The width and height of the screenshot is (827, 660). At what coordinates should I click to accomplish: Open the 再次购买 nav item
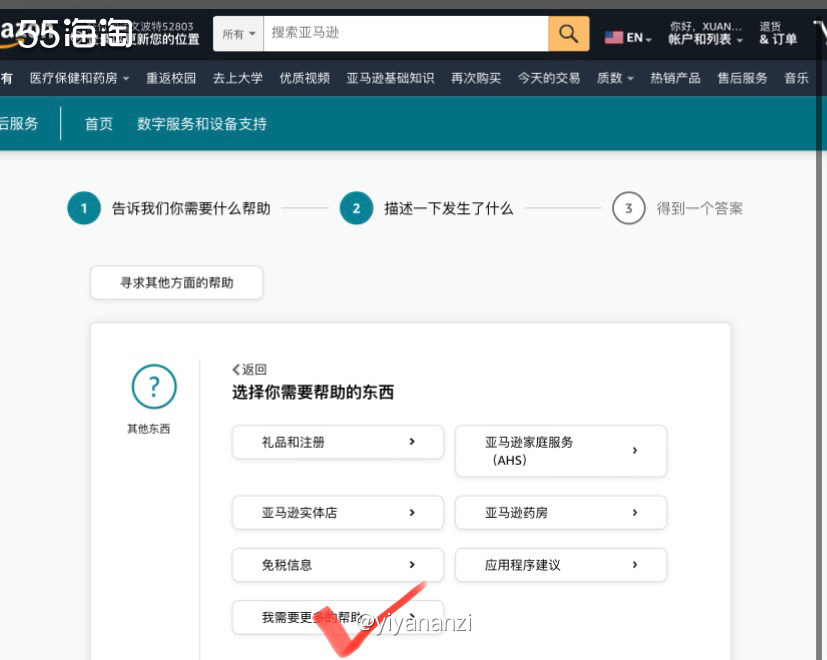click(476, 78)
